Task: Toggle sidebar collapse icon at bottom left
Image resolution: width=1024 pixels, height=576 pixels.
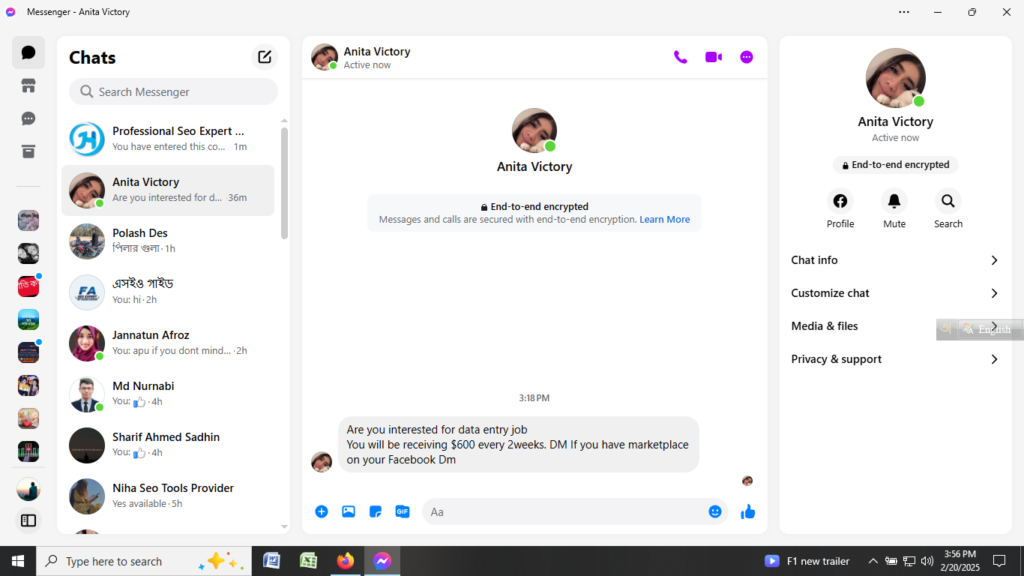Action: pos(29,520)
